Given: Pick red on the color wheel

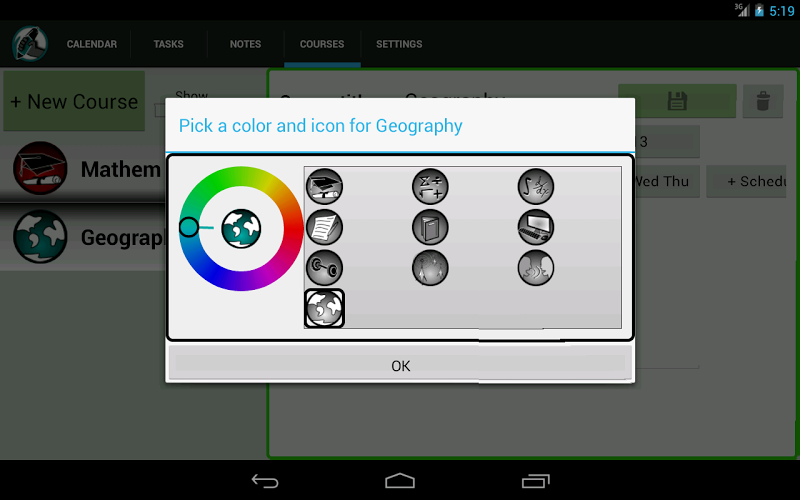Looking at the screenshot, I should point(293,230).
